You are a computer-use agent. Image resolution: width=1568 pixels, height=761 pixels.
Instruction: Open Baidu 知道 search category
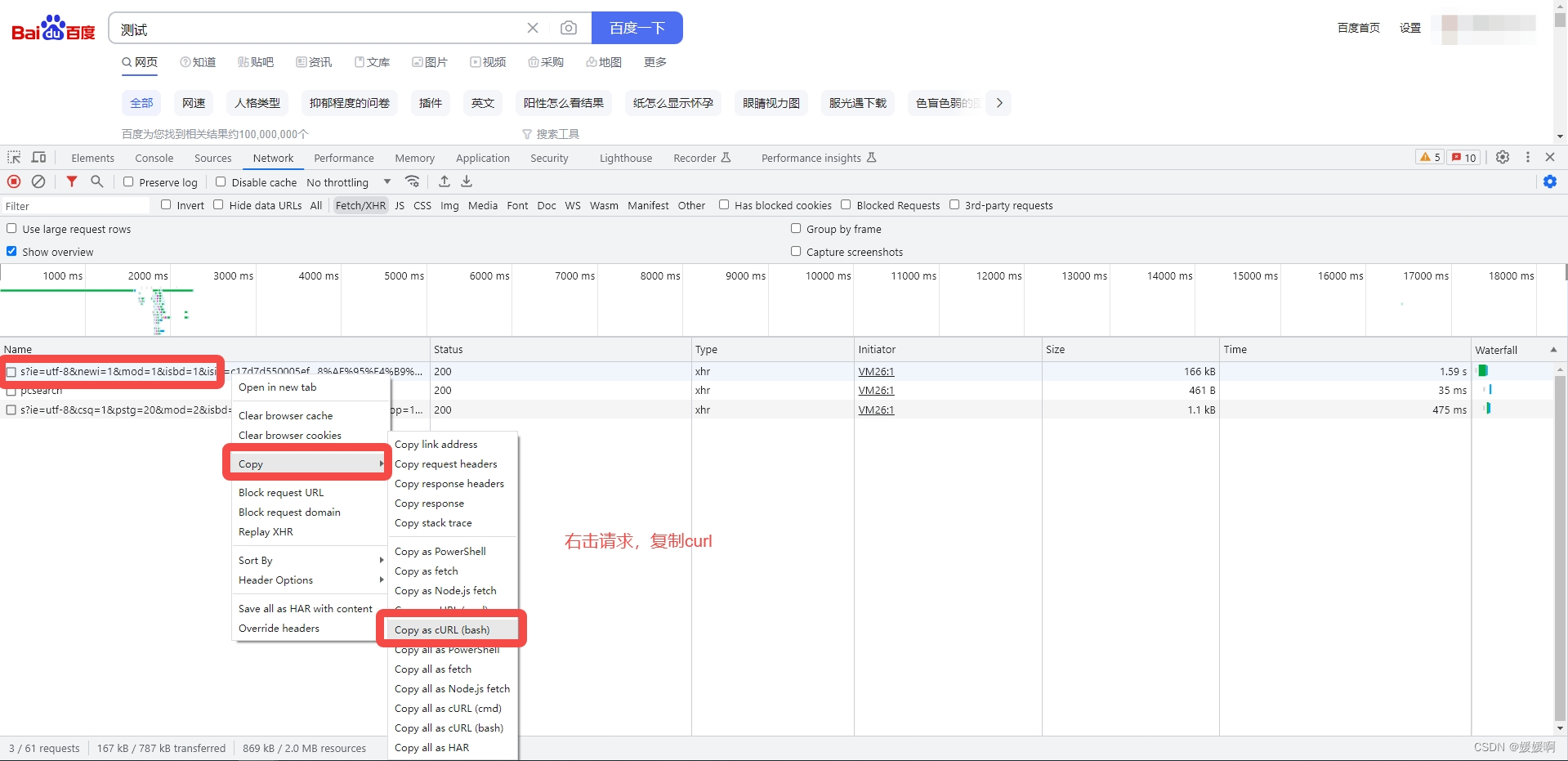198,62
